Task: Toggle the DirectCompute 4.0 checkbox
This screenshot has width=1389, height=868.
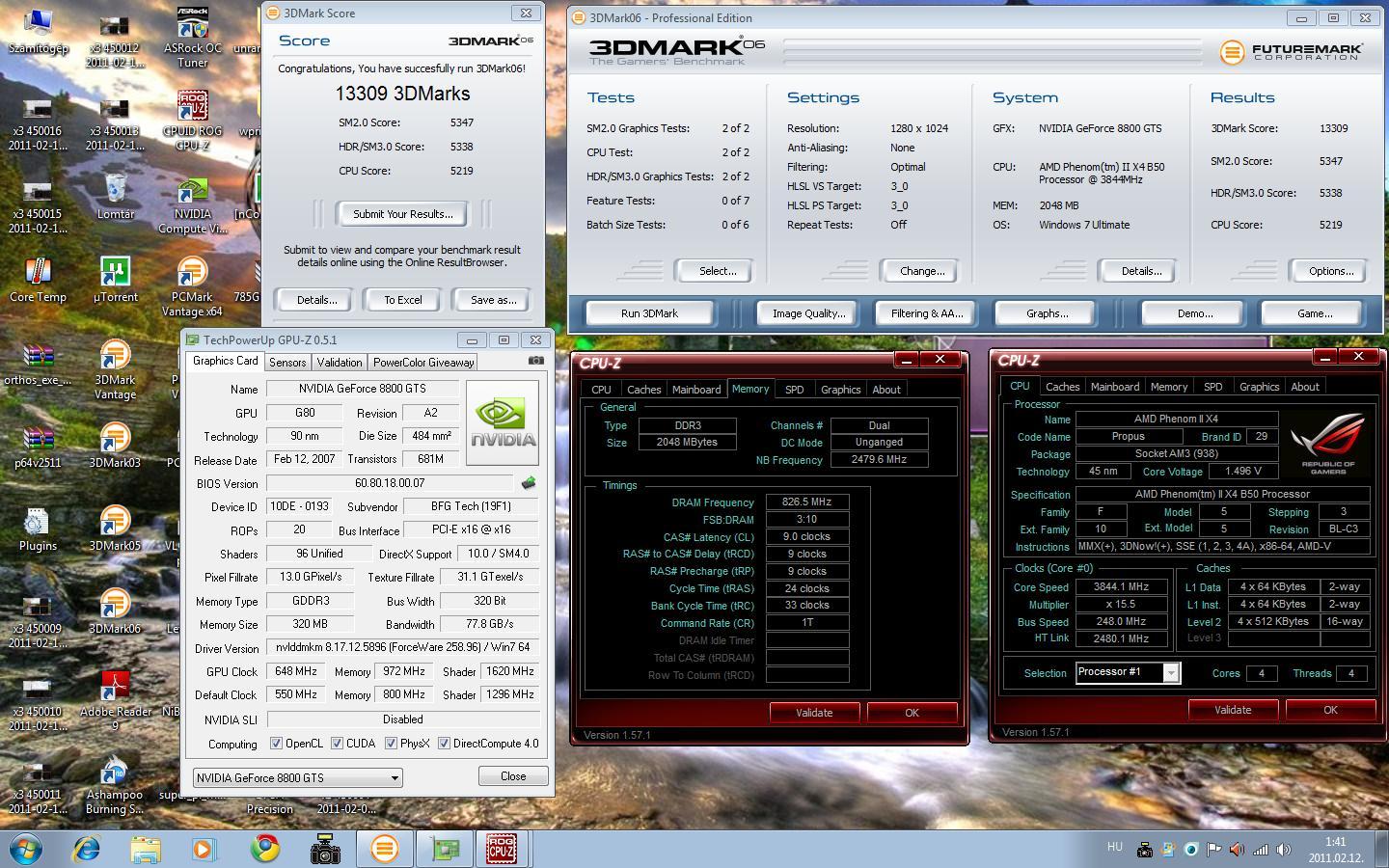Action: pyautogui.click(x=444, y=744)
